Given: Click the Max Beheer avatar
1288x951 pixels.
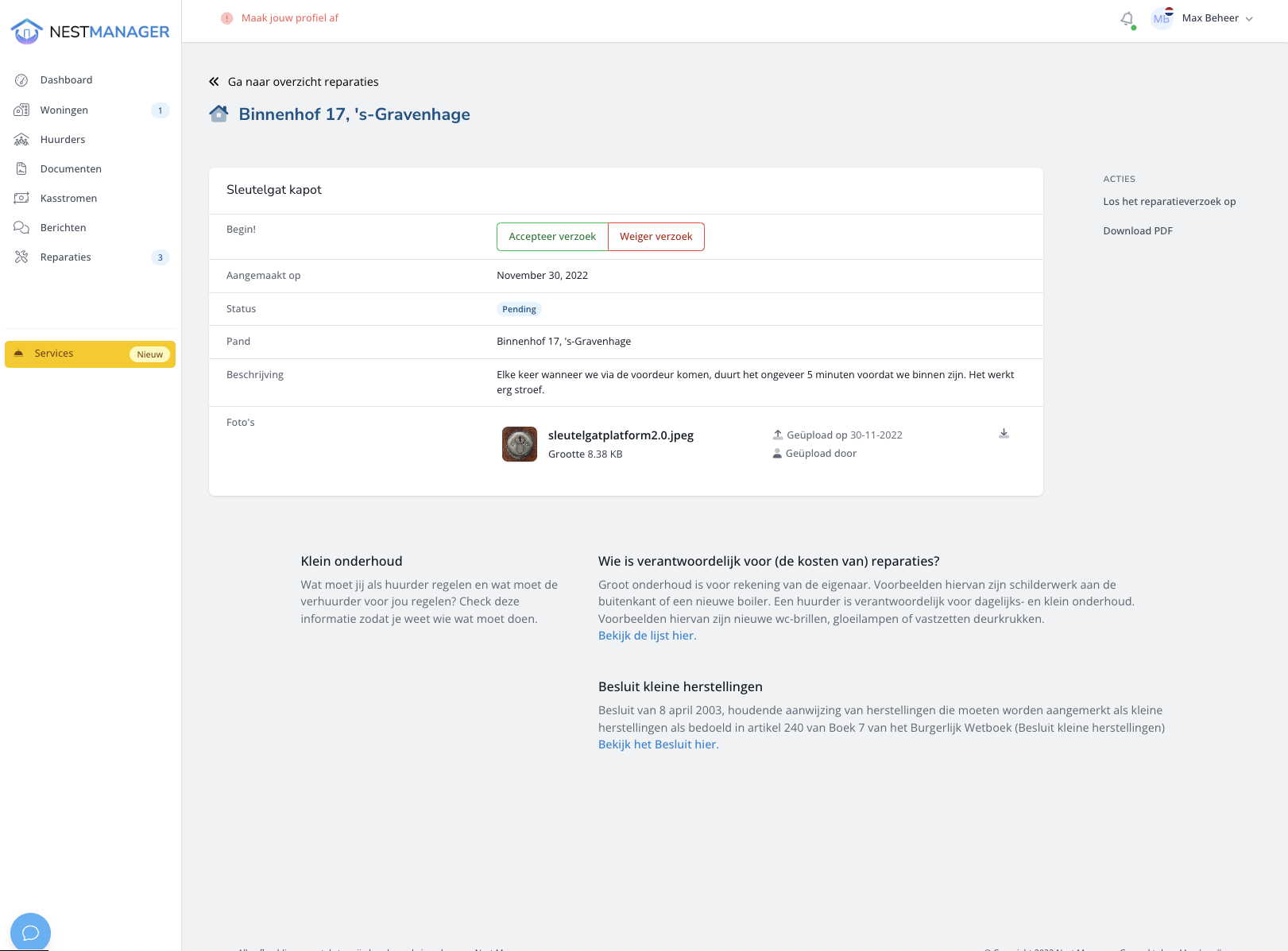Looking at the screenshot, I should (x=1162, y=19).
